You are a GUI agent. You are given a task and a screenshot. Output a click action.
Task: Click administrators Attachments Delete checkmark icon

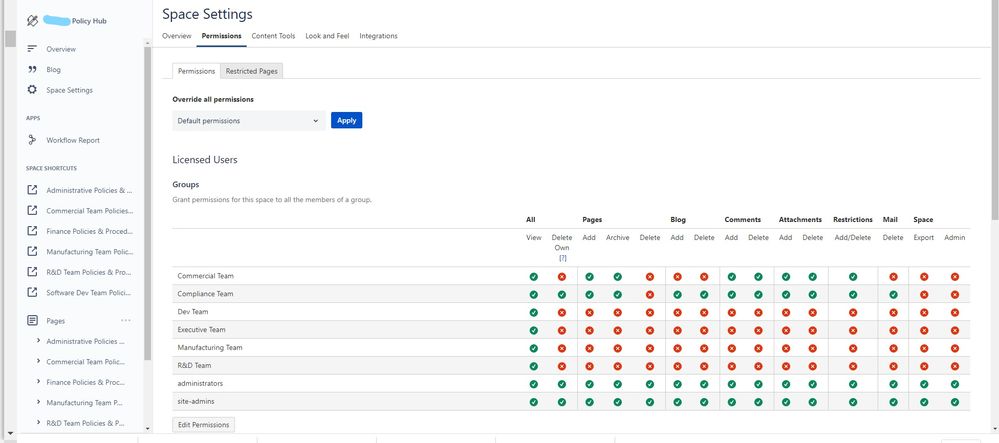[812, 384]
